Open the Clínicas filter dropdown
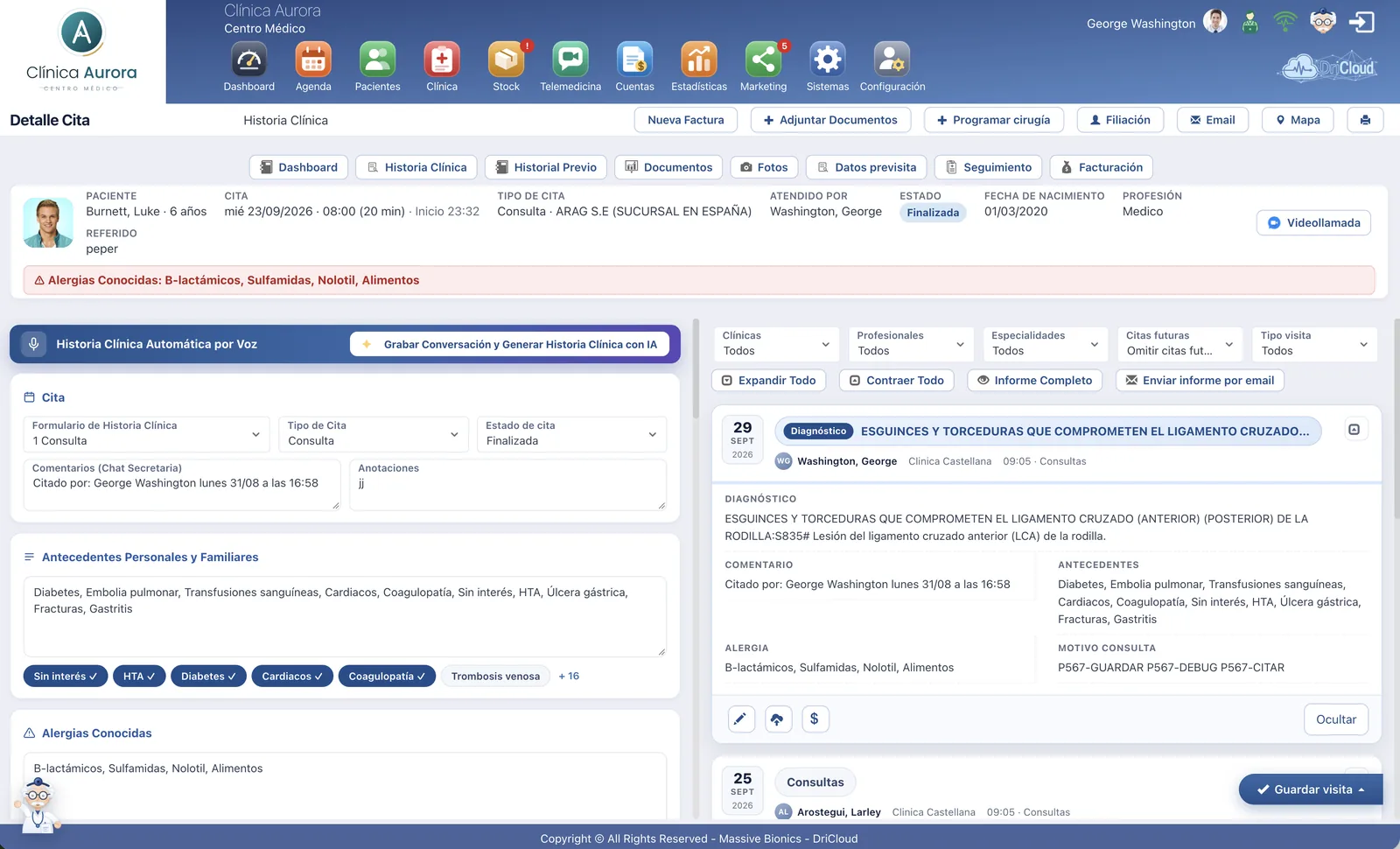 tap(776, 344)
